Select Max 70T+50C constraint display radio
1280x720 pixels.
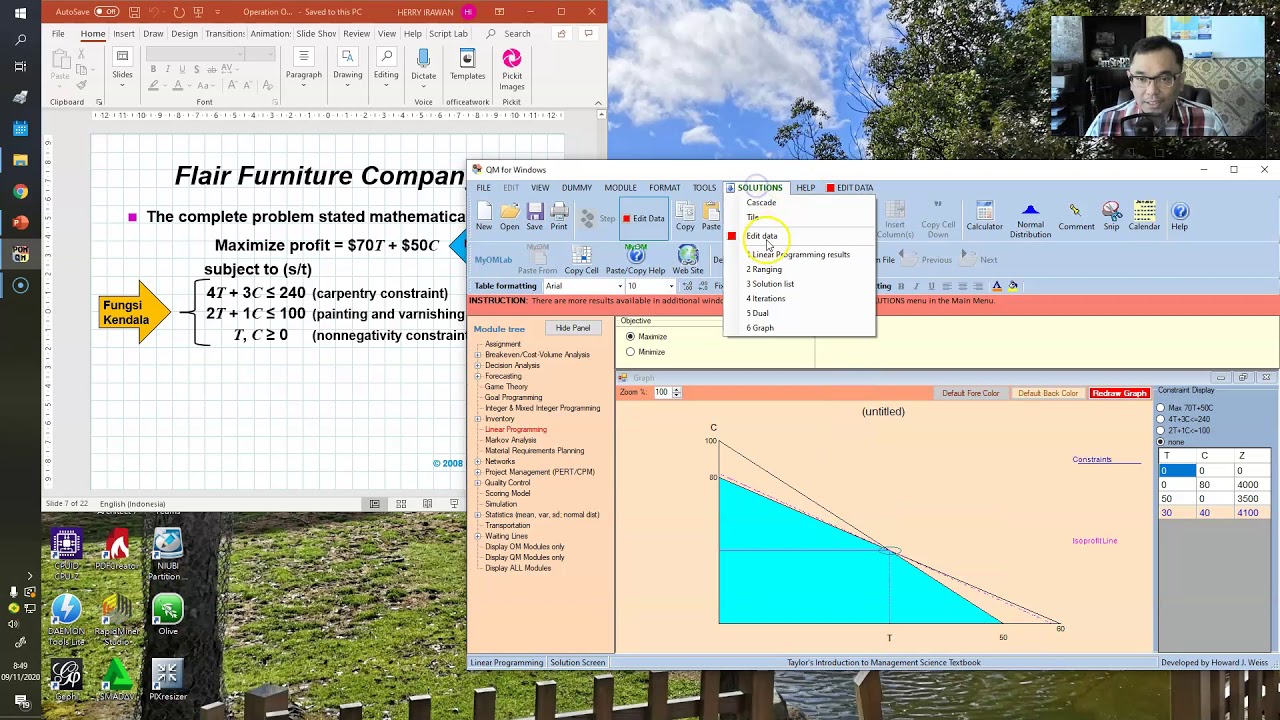1161,408
